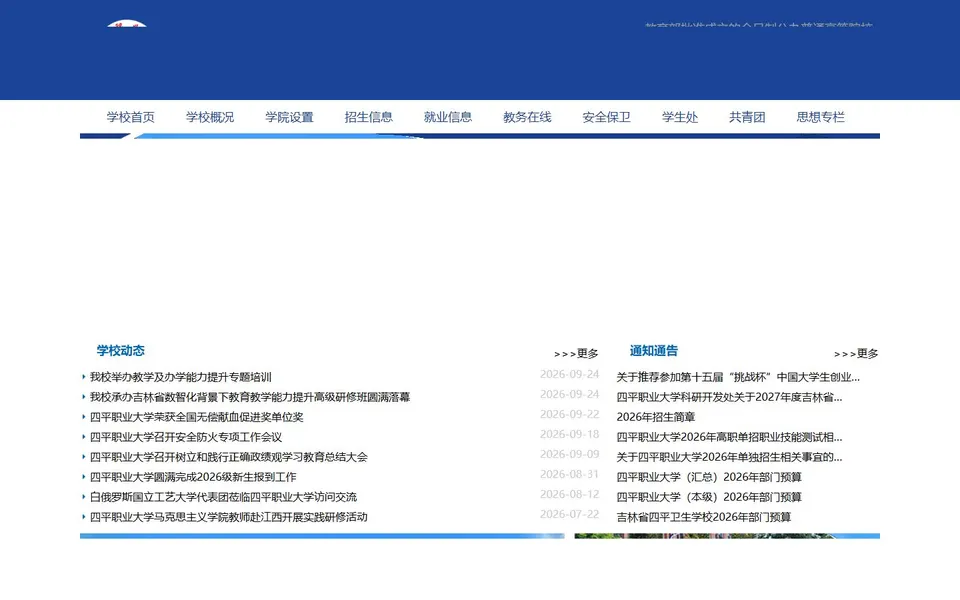This screenshot has height=600, width=960.
Task: Open notice 四平职业大学（汇总）2026年部门预算
Action: pos(709,477)
